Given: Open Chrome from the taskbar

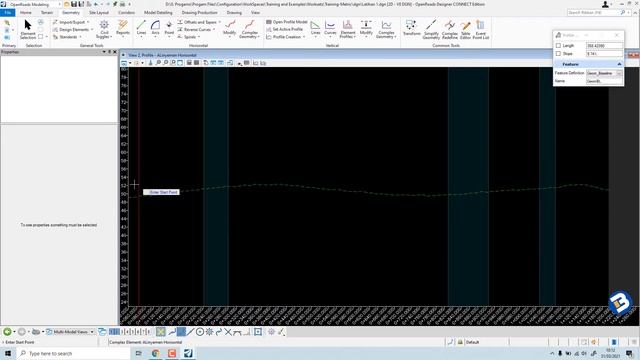Looking at the screenshot, I should pyautogui.click(x=156, y=353).
